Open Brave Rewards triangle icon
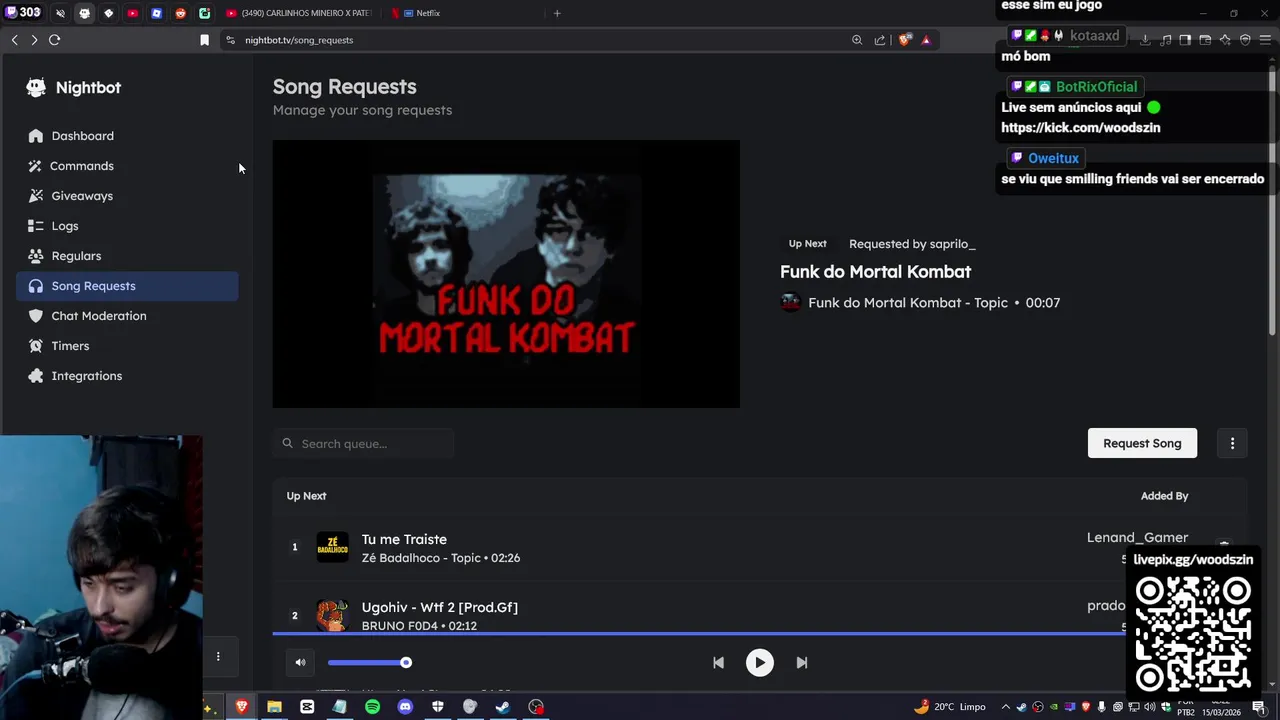This screenshot has width=1280, height=720. [926, 40]
